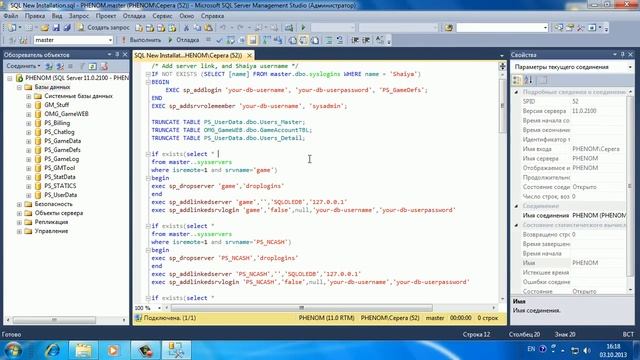This screenshot has height=360, width=640.
Task: Click the Windows Media Player taskbar icon
Action: [x=113, y=350]
